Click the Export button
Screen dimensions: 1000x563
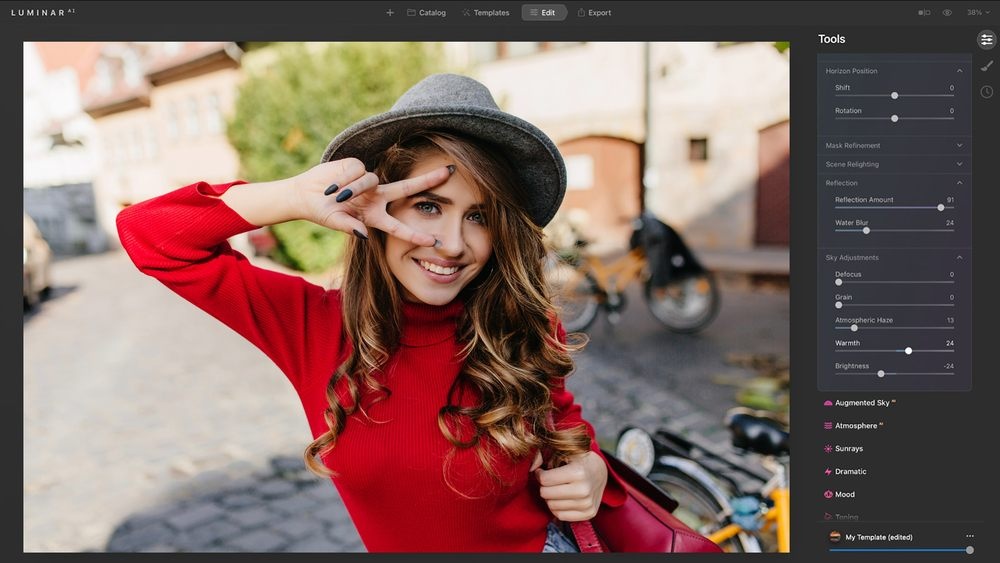click(x=593, y=13)
